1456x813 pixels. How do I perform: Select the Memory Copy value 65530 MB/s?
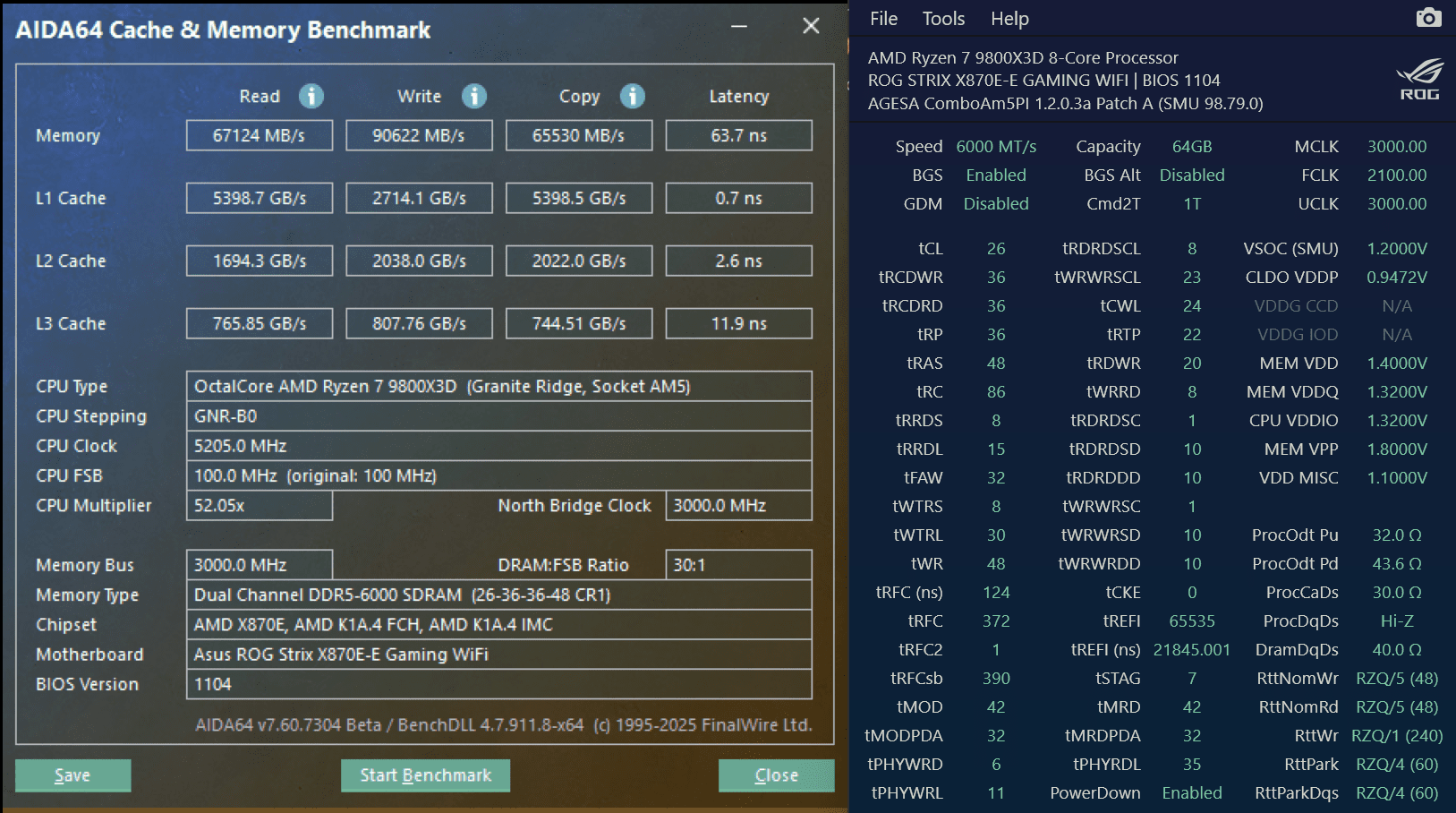(x=579, y=135)
